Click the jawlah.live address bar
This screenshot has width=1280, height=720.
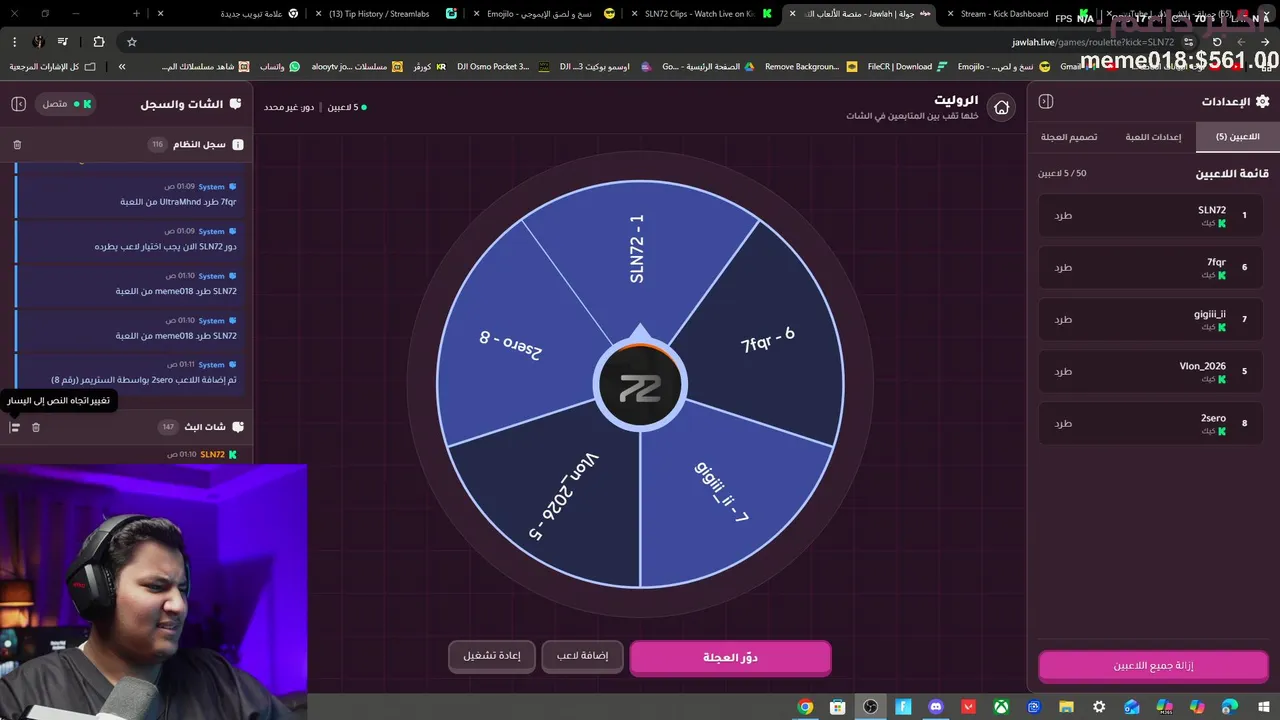coord(660,42)
